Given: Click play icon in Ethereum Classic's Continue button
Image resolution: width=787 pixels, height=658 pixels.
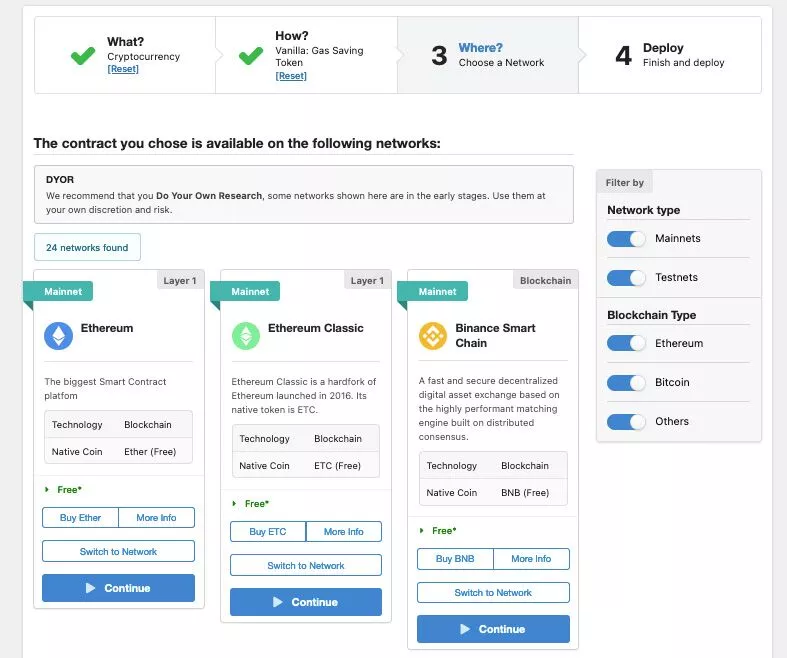Looking at the screenshot, I should [x=278, y=602].
